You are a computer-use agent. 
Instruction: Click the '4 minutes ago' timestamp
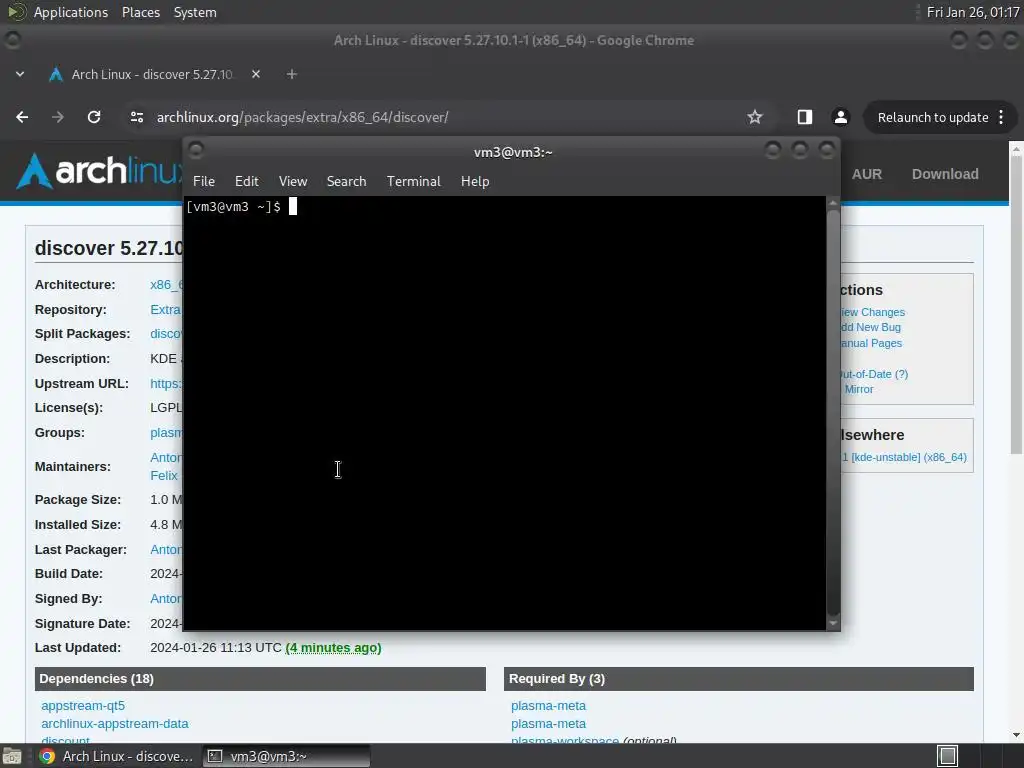coord(333,648)
